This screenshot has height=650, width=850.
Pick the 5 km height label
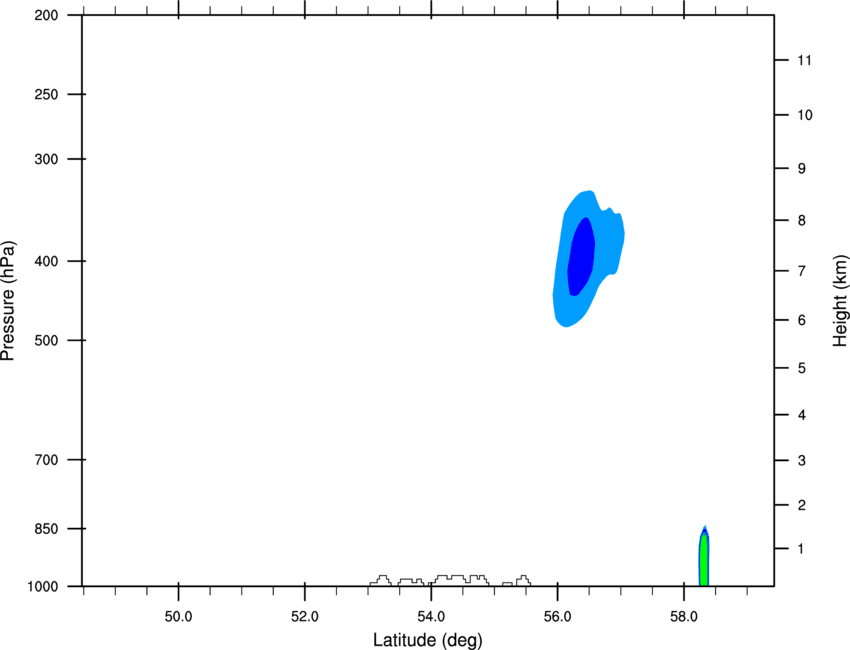(x=802, y=369)
